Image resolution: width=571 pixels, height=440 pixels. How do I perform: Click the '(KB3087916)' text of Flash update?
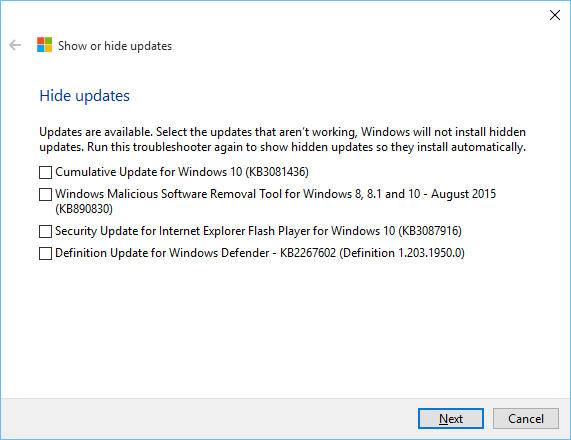(430, 231)
